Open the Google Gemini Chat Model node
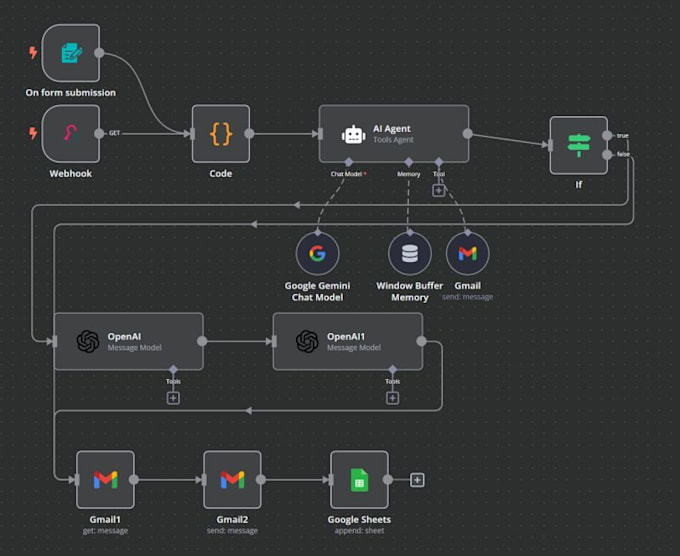Image resolution: width=680 pixels, height=556 pixels. [x=317, y=253]
